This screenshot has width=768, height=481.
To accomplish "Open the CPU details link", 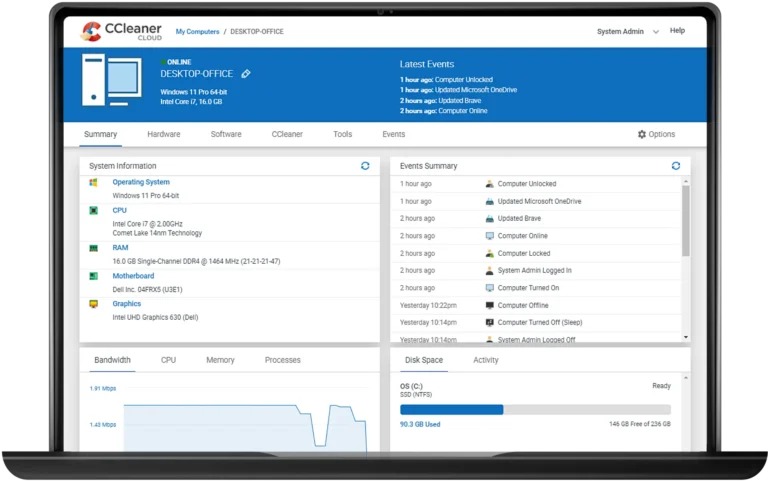I will [120, 211].
